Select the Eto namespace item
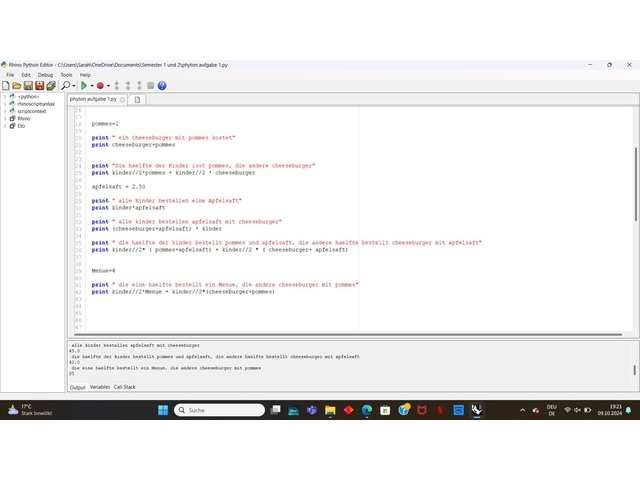The width and height of the screenshot is (640, 480). [21, 126]
